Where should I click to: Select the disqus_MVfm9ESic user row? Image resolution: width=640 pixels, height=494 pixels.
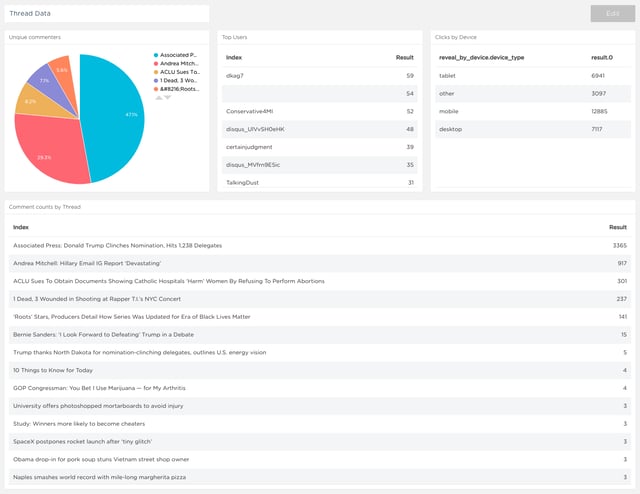[x=320, y=165]
